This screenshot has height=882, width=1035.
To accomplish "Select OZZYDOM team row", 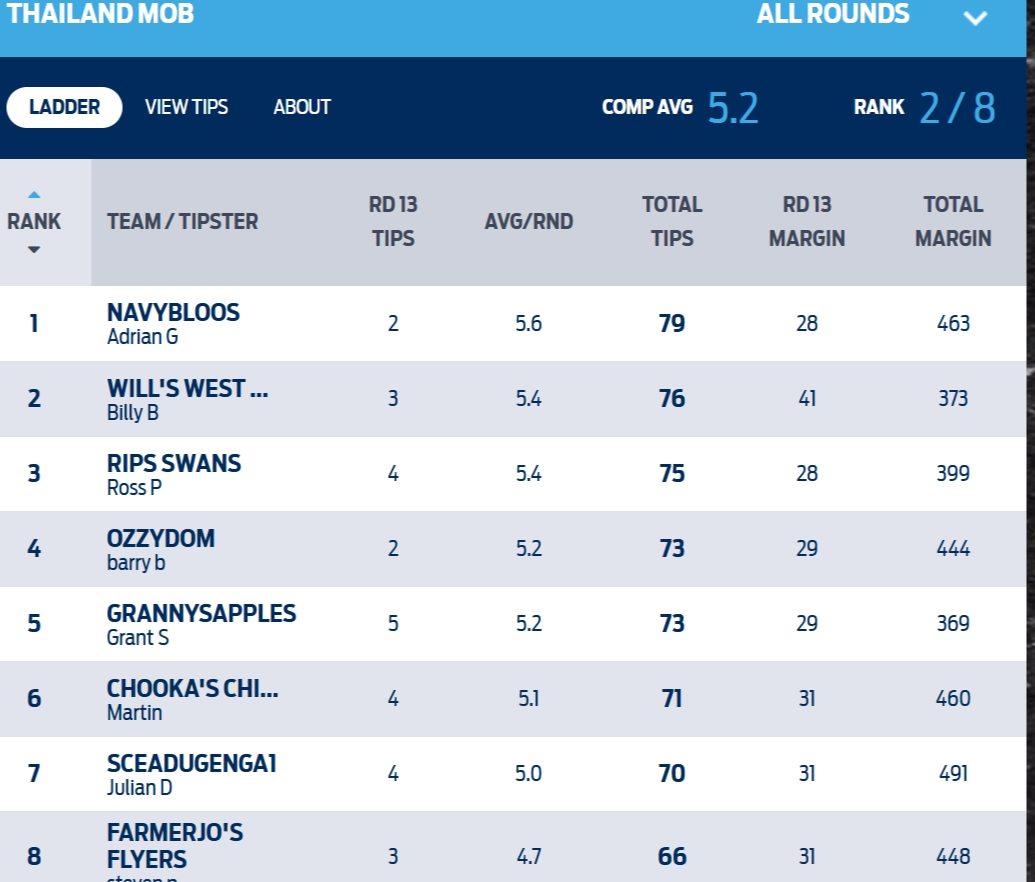I will point(513,549).
